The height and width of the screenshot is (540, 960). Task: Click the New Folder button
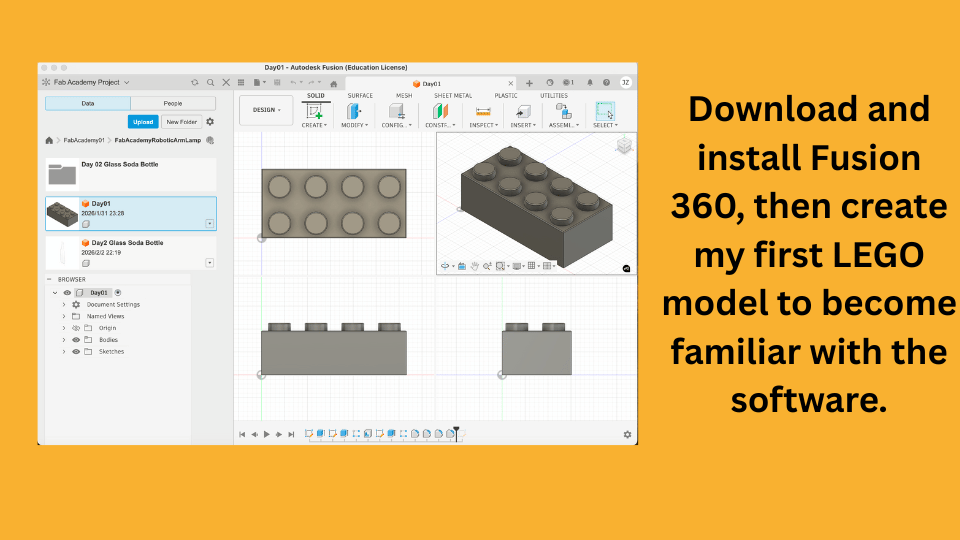pos(182,122)
